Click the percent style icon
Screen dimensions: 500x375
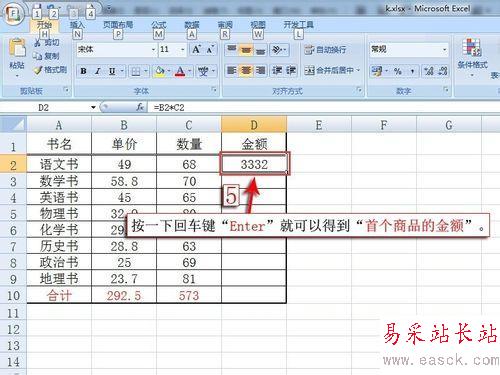pos(397,71)
